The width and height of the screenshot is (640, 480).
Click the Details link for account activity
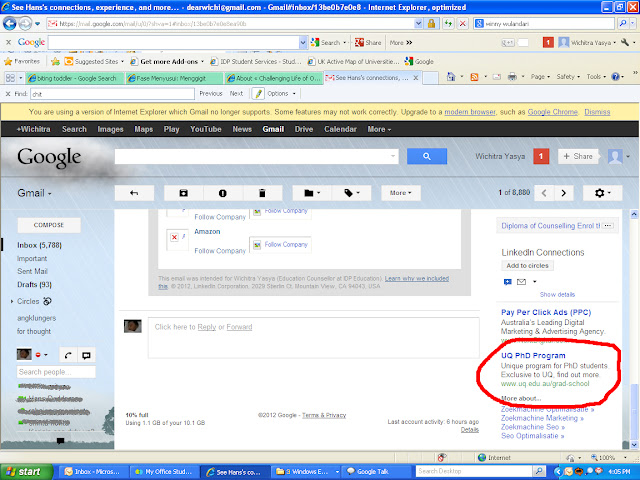click(470, 429)
